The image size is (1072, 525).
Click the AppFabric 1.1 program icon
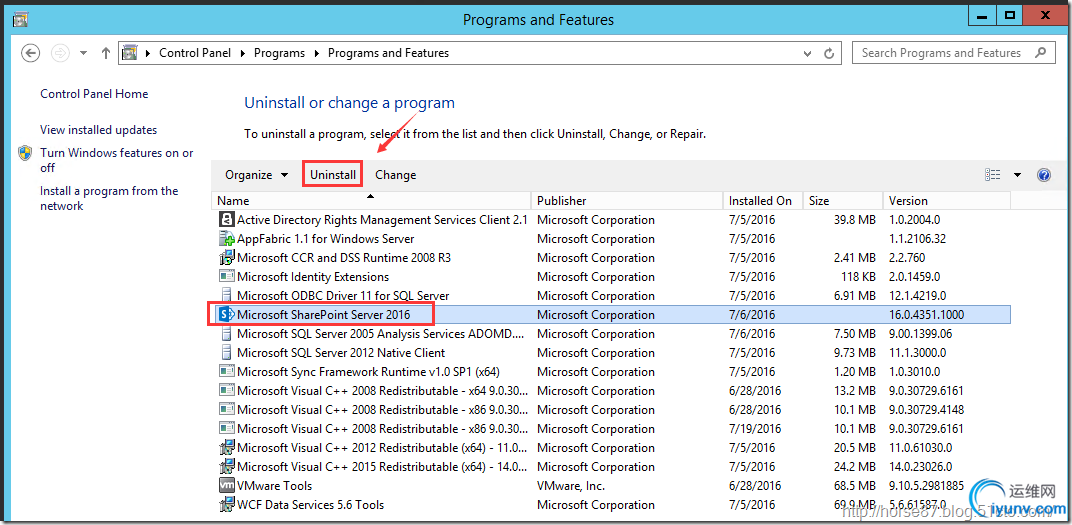pyautogui.click(x=226, y=239)
